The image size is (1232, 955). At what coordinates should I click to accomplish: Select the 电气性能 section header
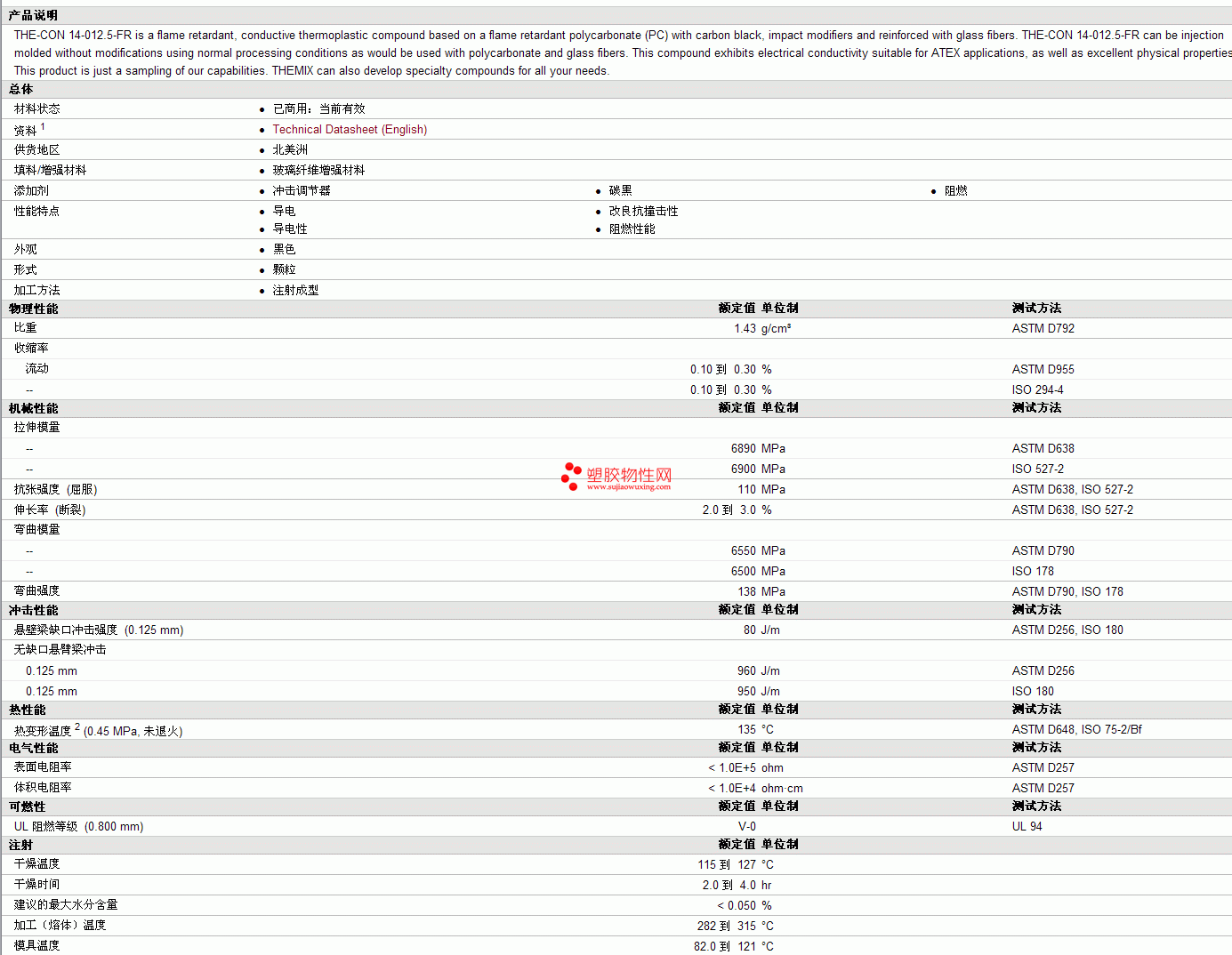pos(33,748)
